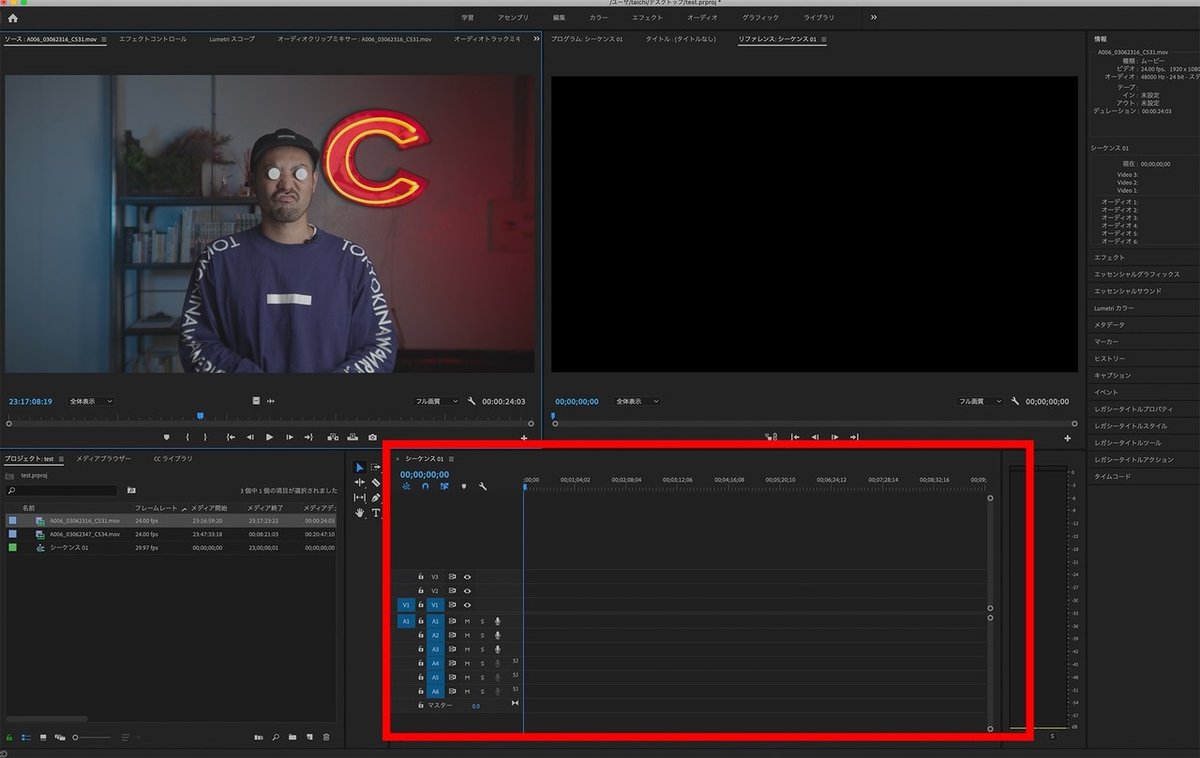Open source monitor フル画質 resolution dropdown

437,401
